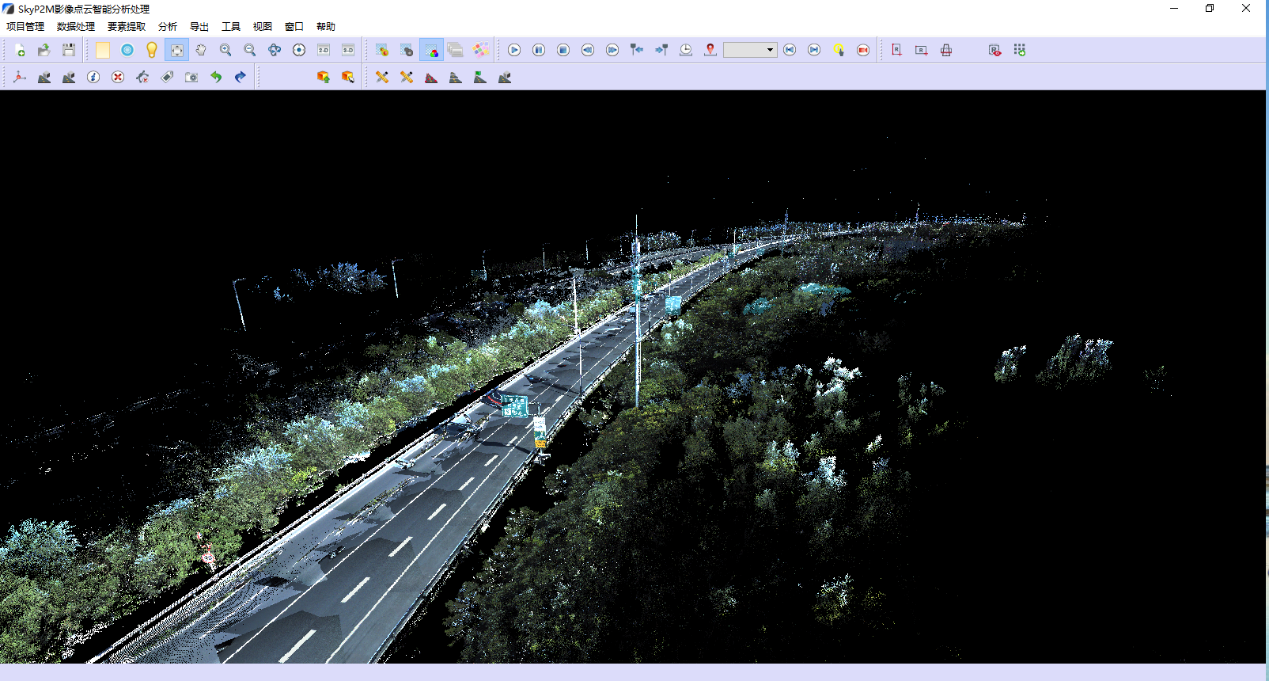The image size is (1269, 681).
Task: Click the red R page icon
Action: click(x=897, y=50)
